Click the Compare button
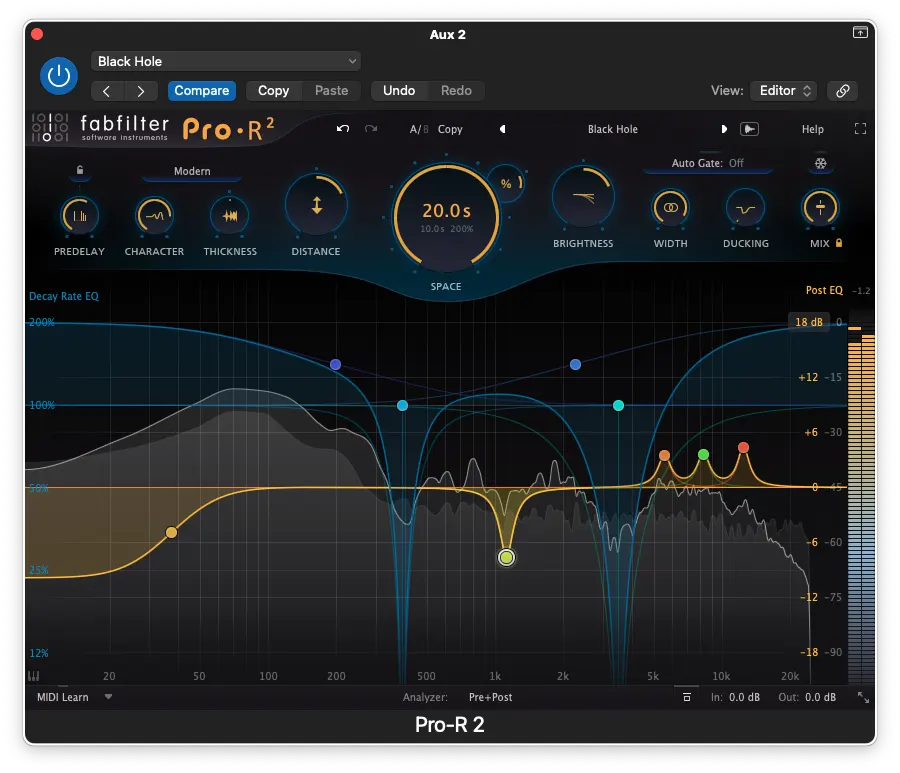 tap(202, 91)
